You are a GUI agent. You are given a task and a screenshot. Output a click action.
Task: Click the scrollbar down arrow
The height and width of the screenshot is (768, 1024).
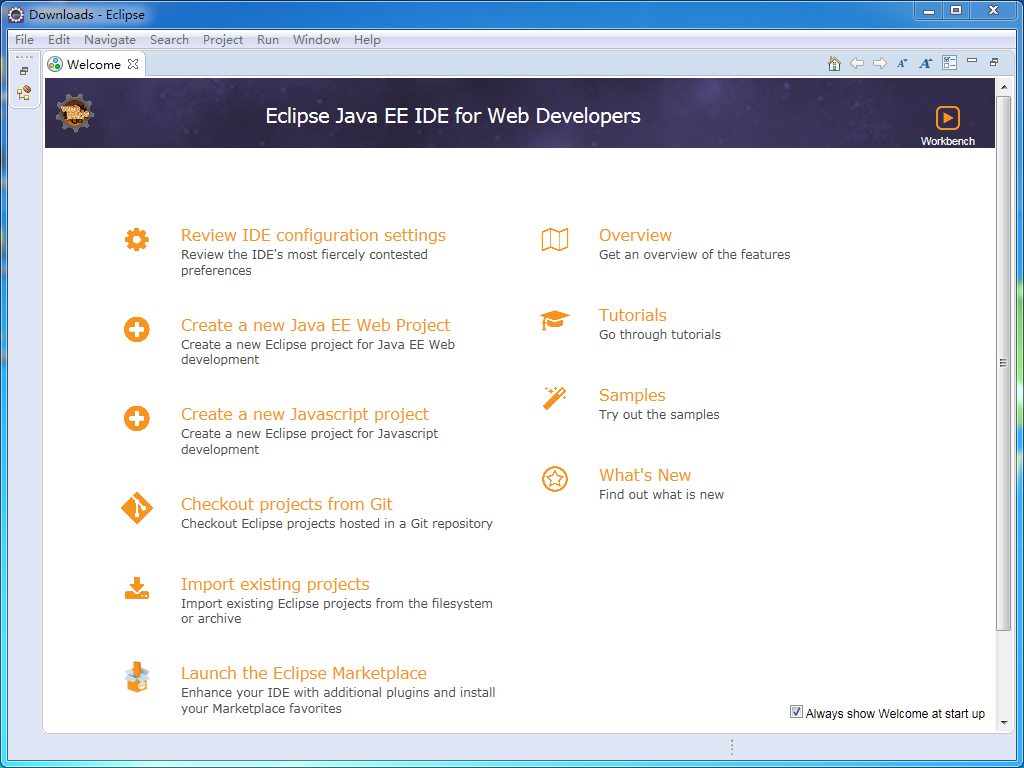1004,722
